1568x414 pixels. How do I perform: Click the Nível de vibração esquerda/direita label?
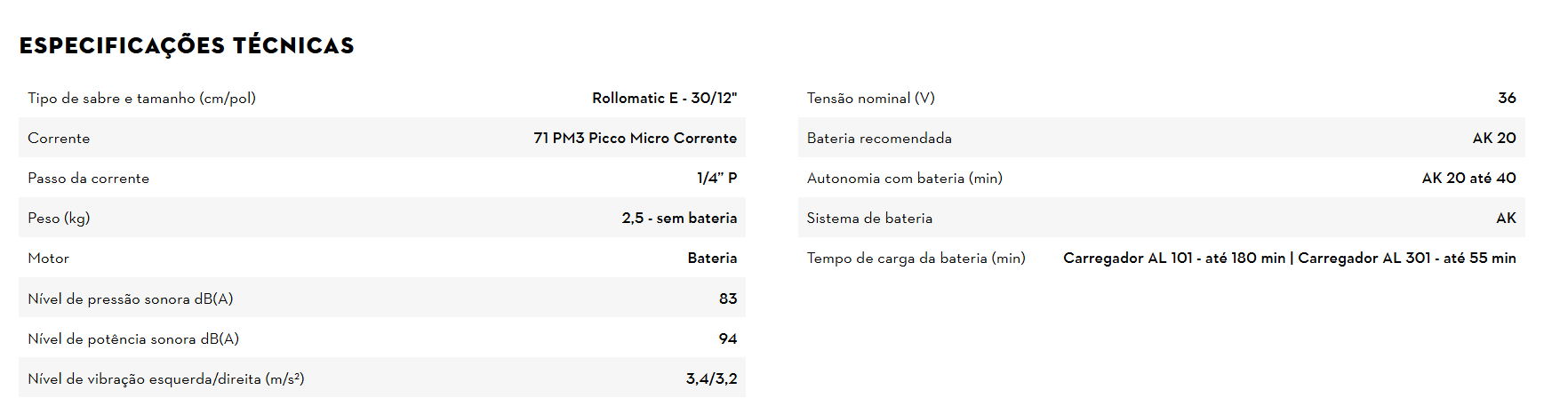tap(165, 378)
